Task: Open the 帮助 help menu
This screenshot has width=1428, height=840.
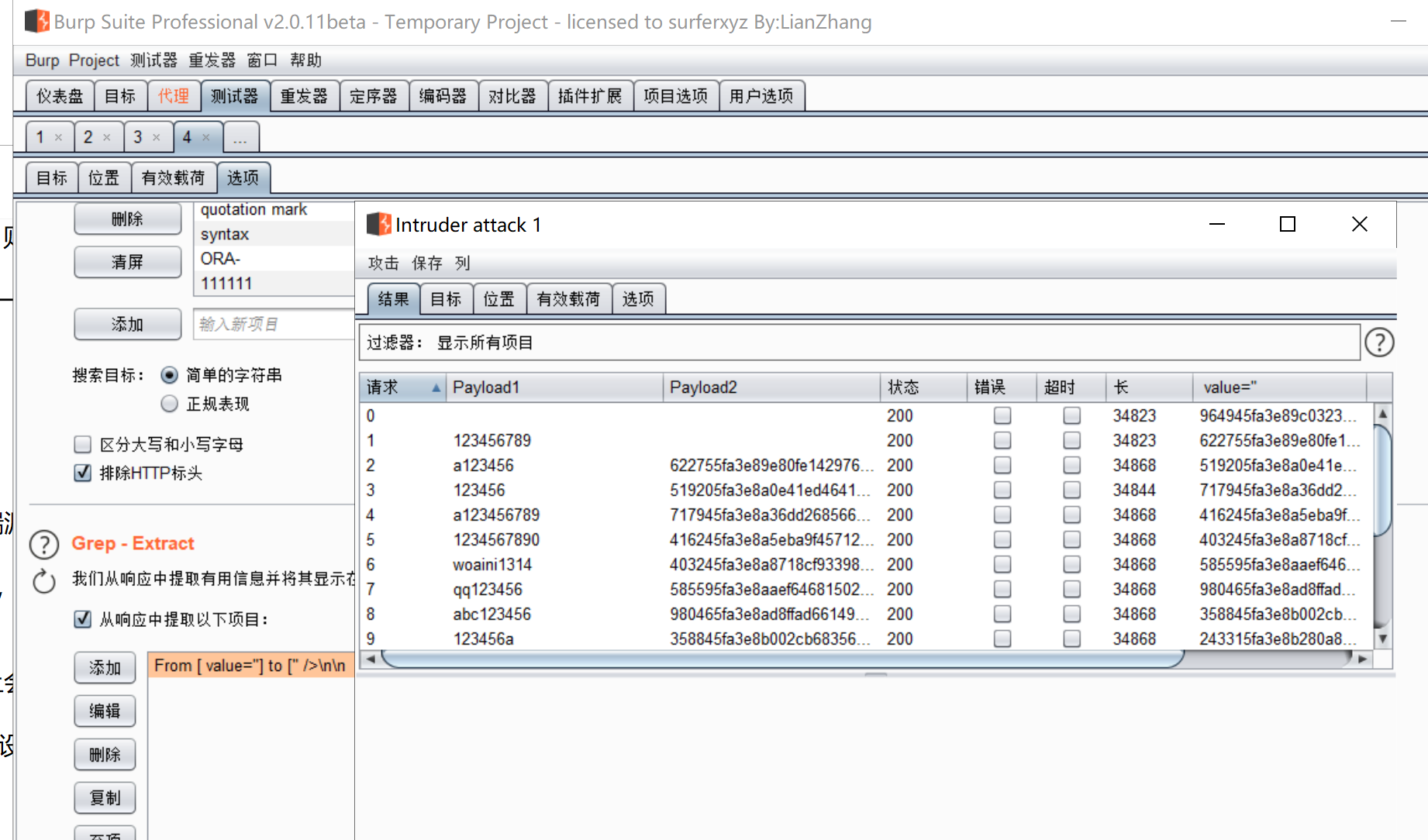Action: click(305, 60)
